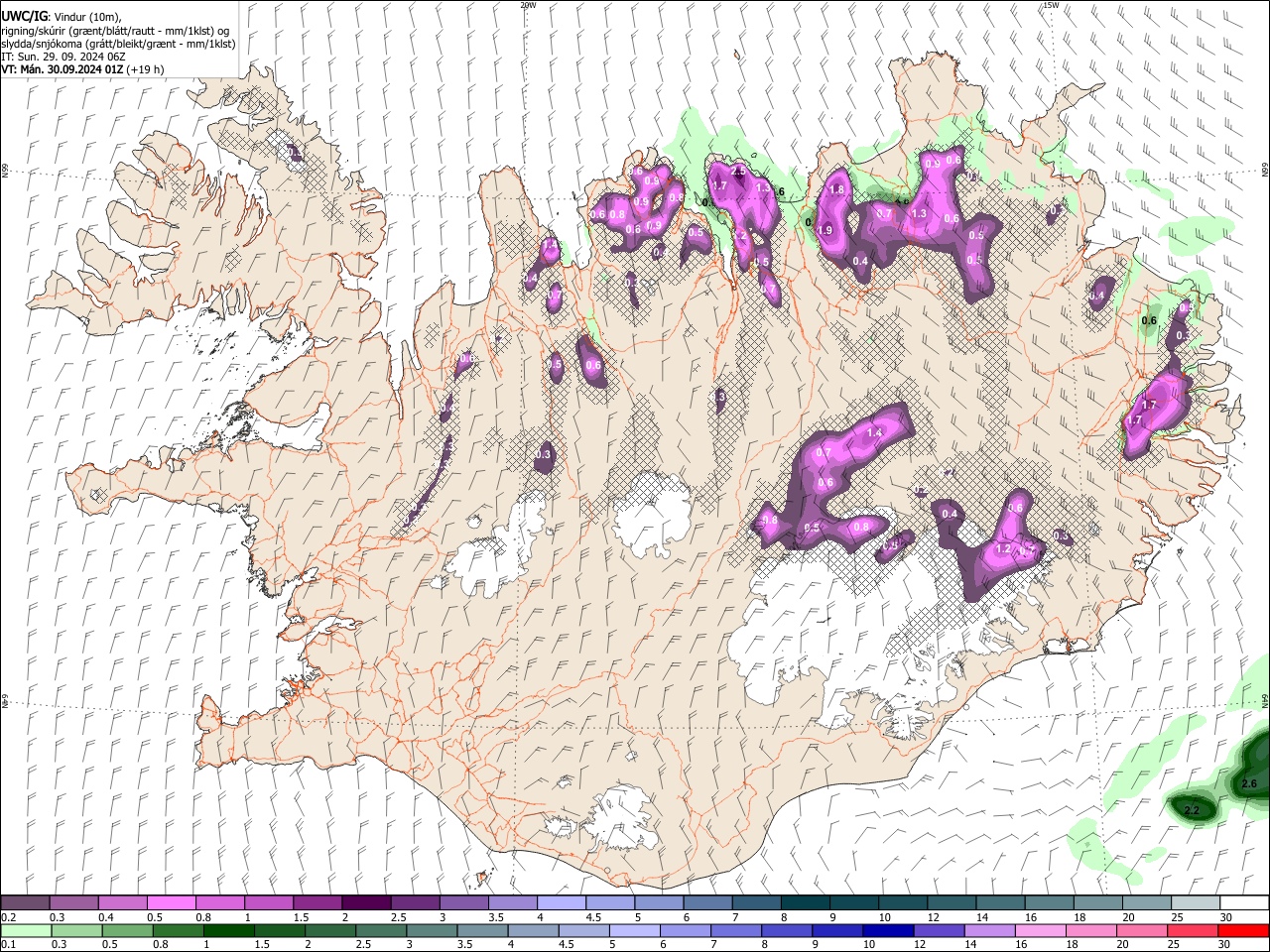The width and height of the screenshot is (1270, 952).
Task: Pick the top-row swatch between 3 and 3.5
Action: [x=464, y=903]
